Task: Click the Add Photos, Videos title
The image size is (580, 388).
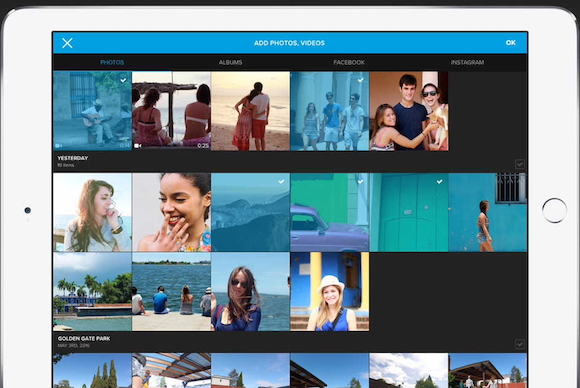Action: coord(289,43)
